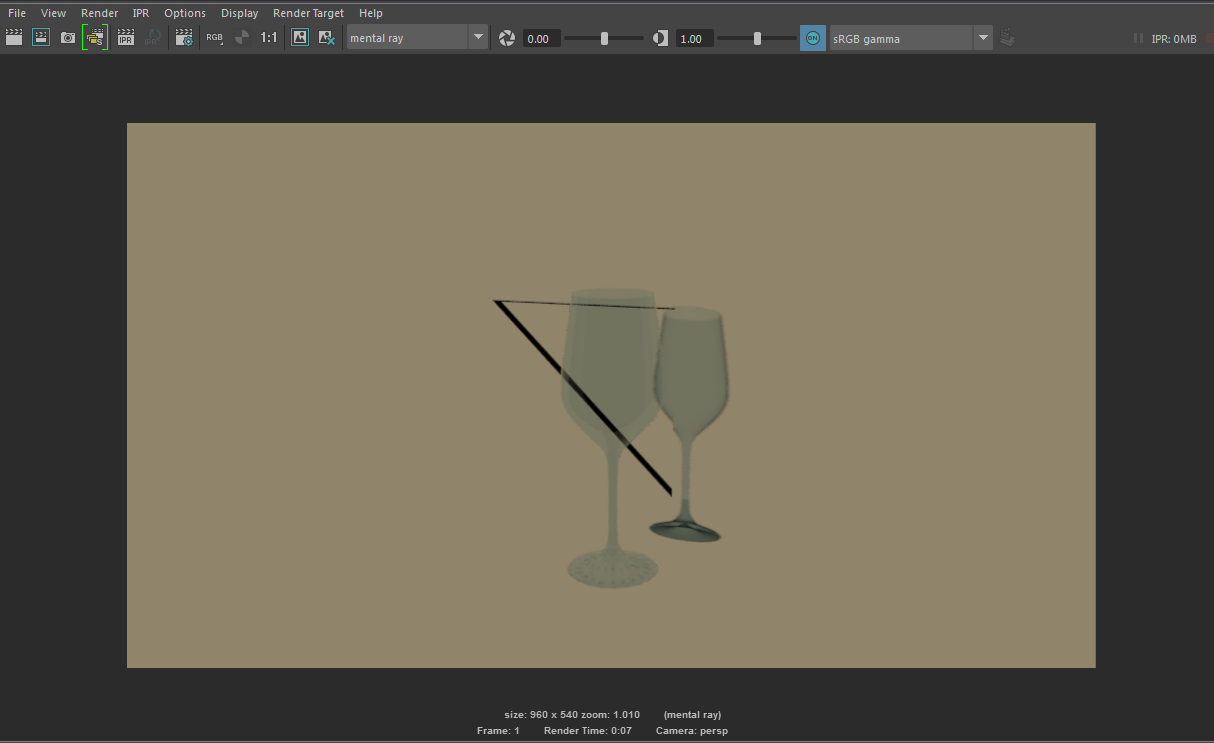Open the Render Target menu
1214x743 pixels.
coord(308,13)
